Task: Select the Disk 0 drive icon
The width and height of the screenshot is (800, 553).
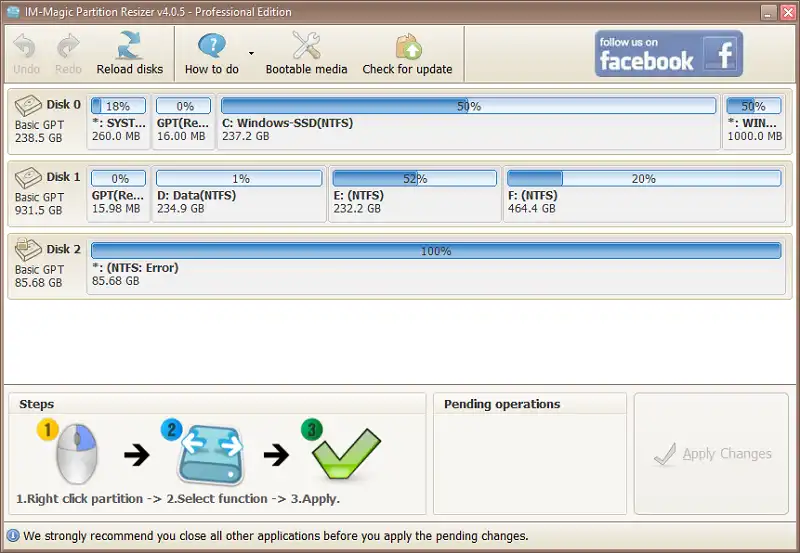Action: click(x=29, y=106)
